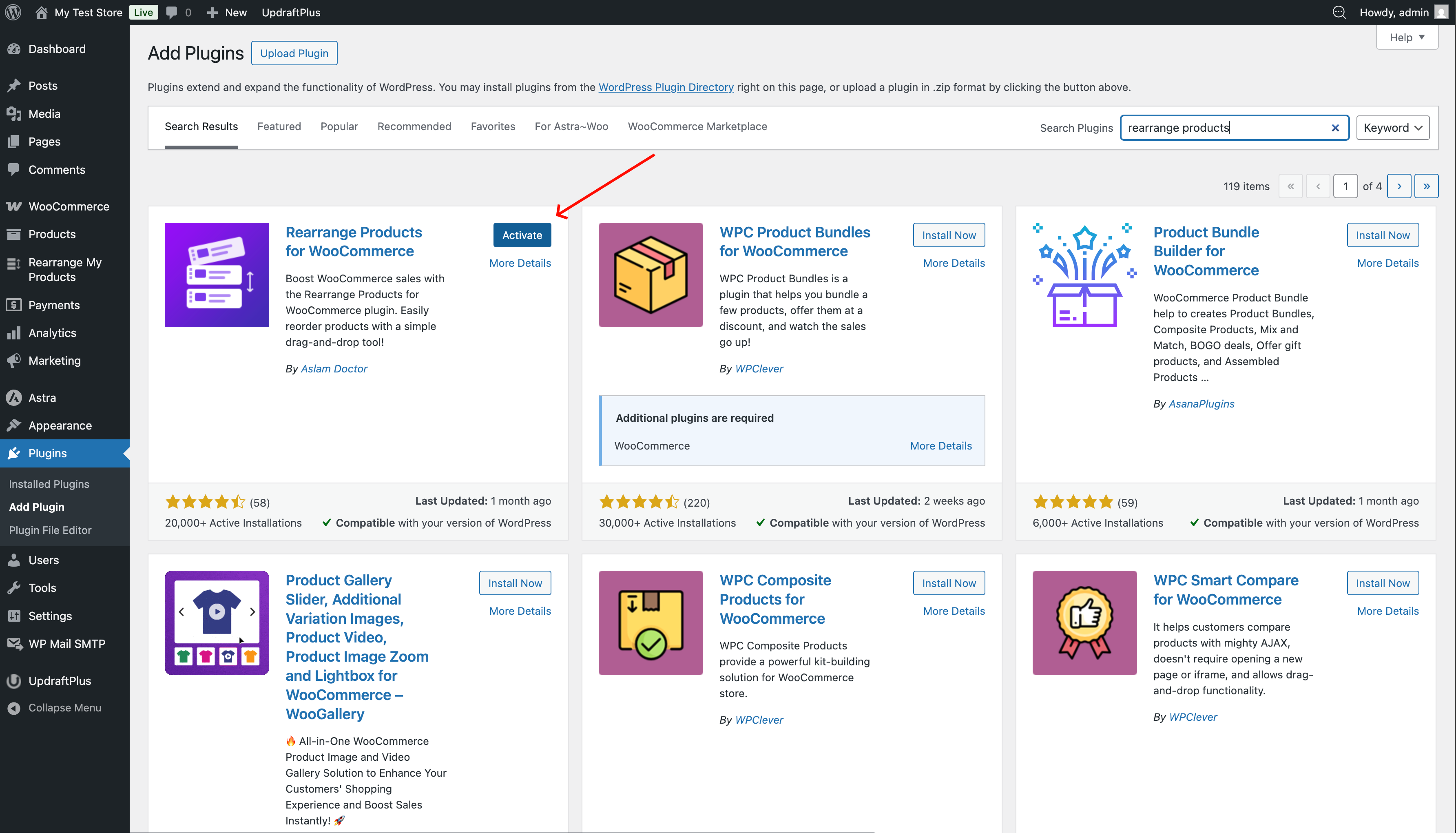The image size is (1456, 833).
Task: Click the Posts pushpin icon
Action: [14, 86]
